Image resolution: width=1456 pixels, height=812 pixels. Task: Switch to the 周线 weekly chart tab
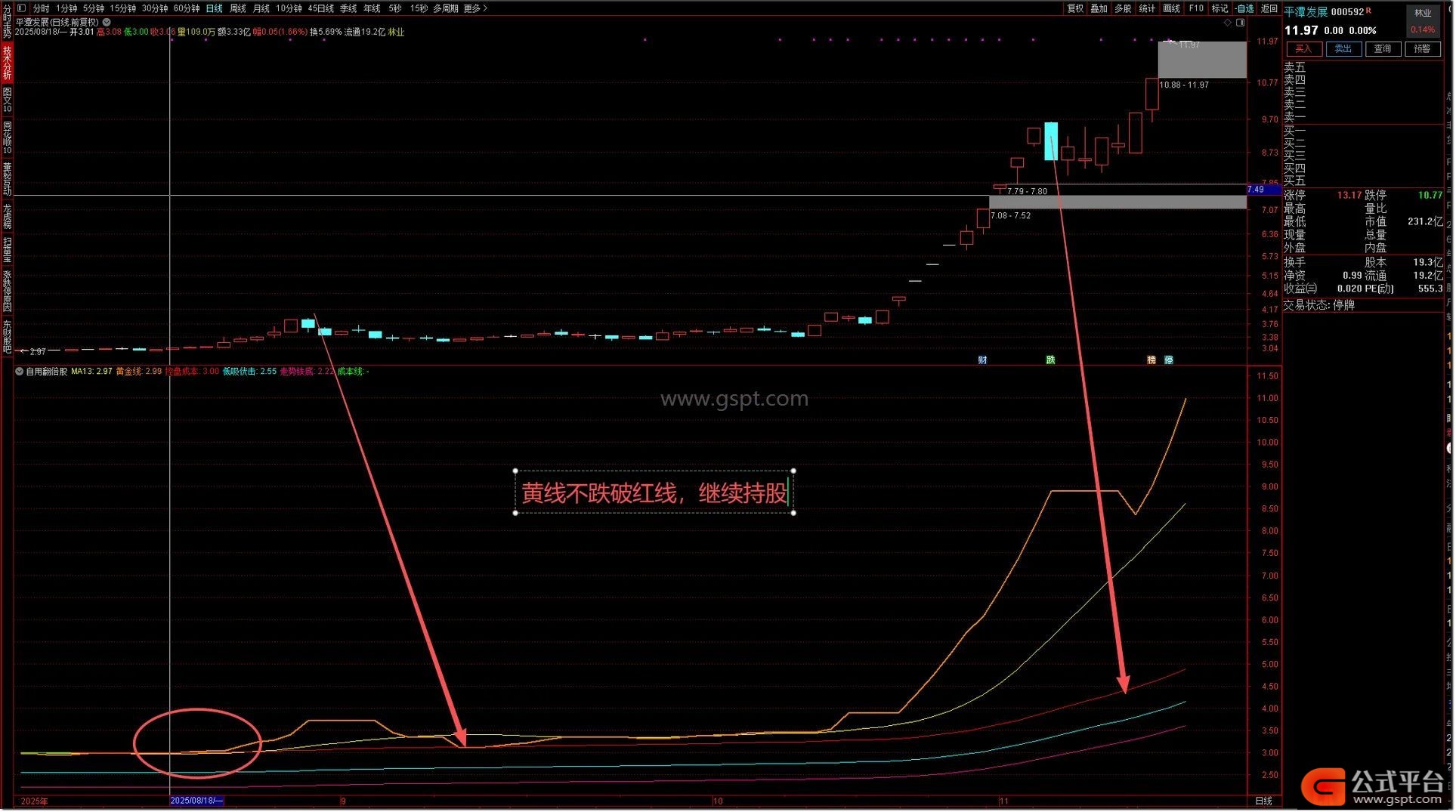(238, 8)
